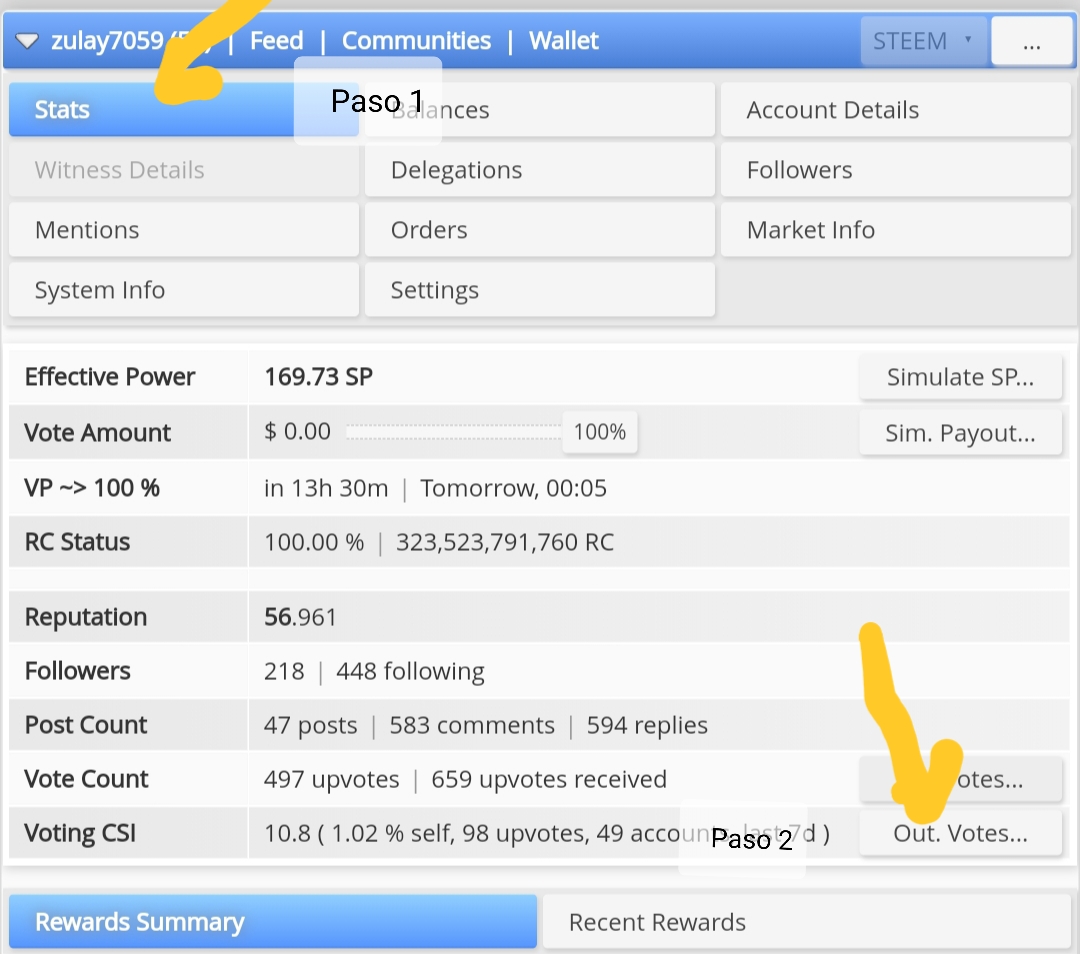
Task: Select the Stats tab
Action: (184, 110)
